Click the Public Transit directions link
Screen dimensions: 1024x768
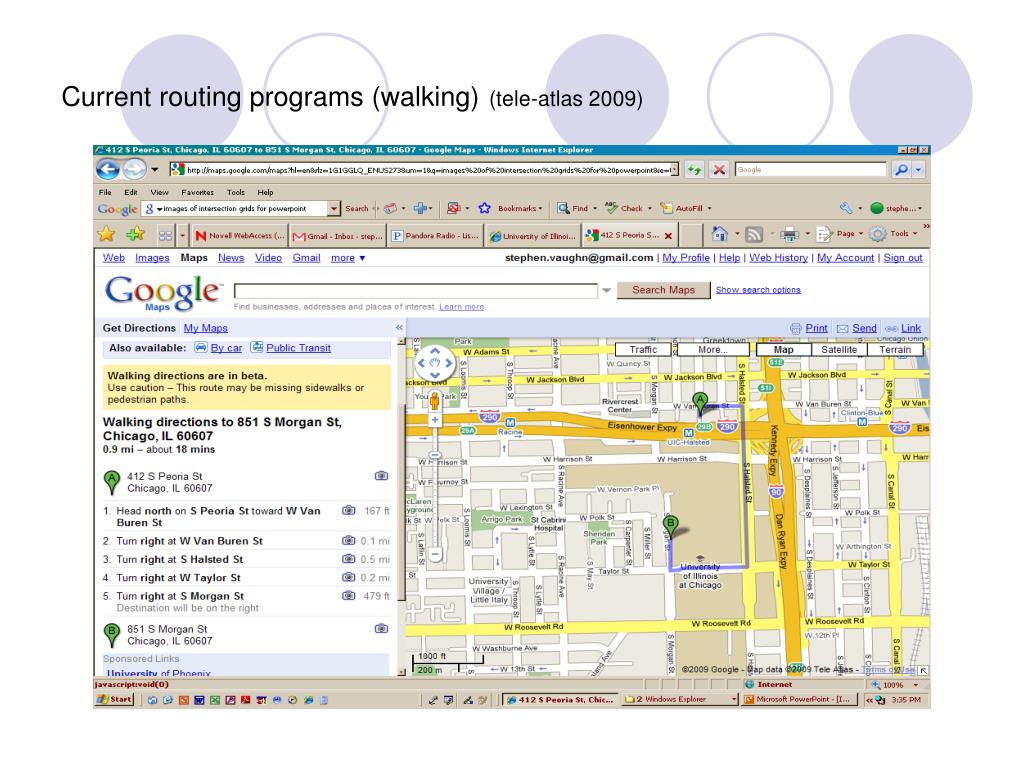click(x=298, y=348)
